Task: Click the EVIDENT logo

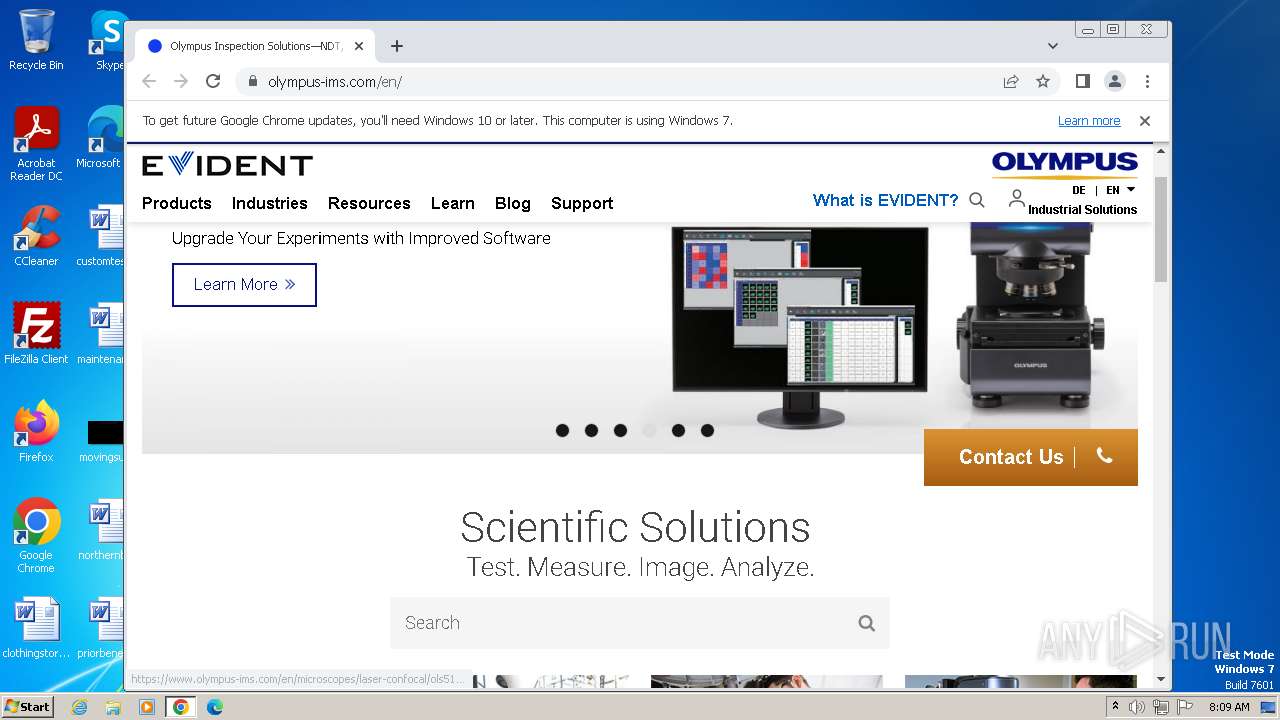Action: pyautogui.click(x=227, y=165)
